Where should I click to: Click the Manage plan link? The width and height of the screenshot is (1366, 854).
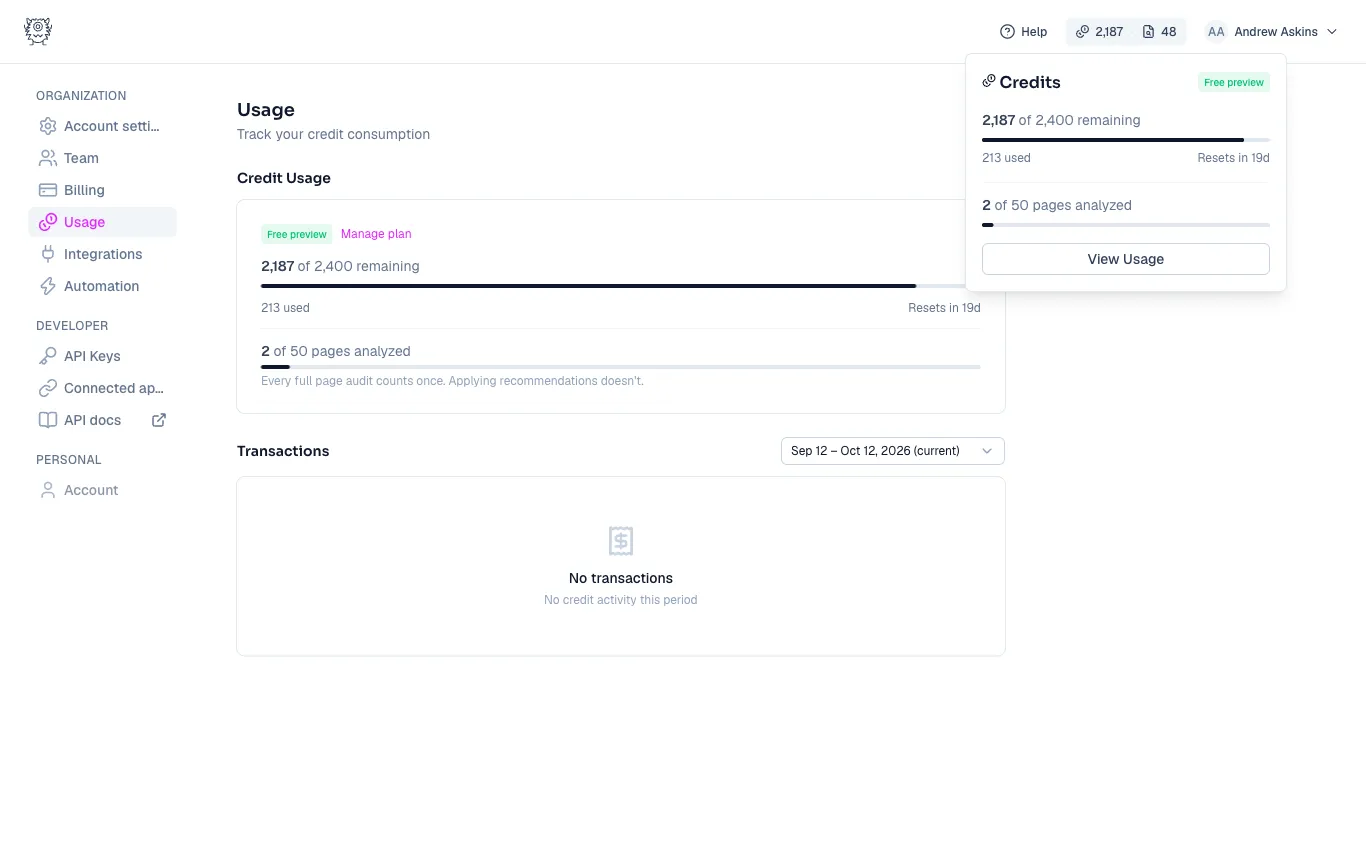click(x=376, y=234)
